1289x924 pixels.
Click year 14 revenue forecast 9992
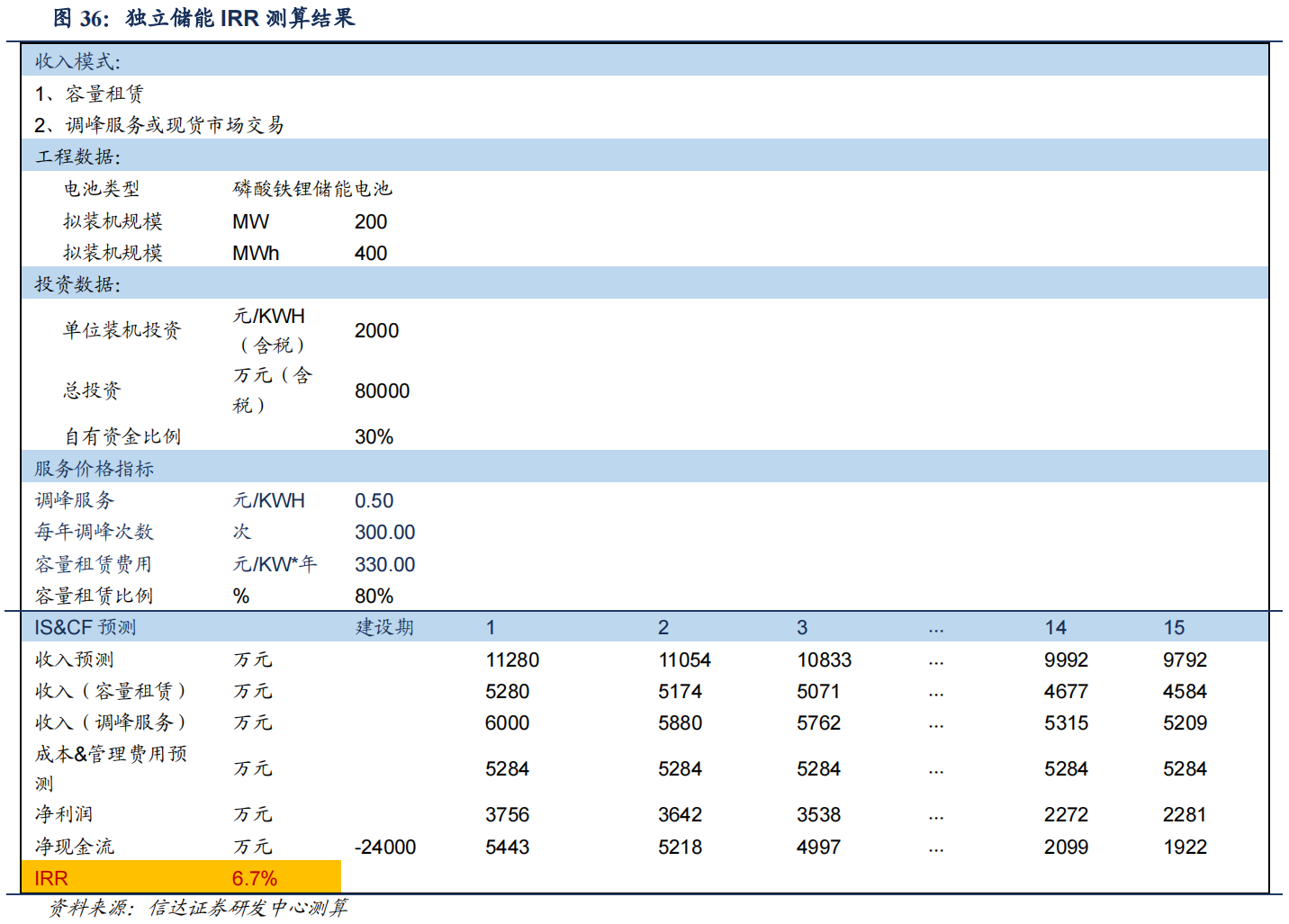coord(1066,659)
